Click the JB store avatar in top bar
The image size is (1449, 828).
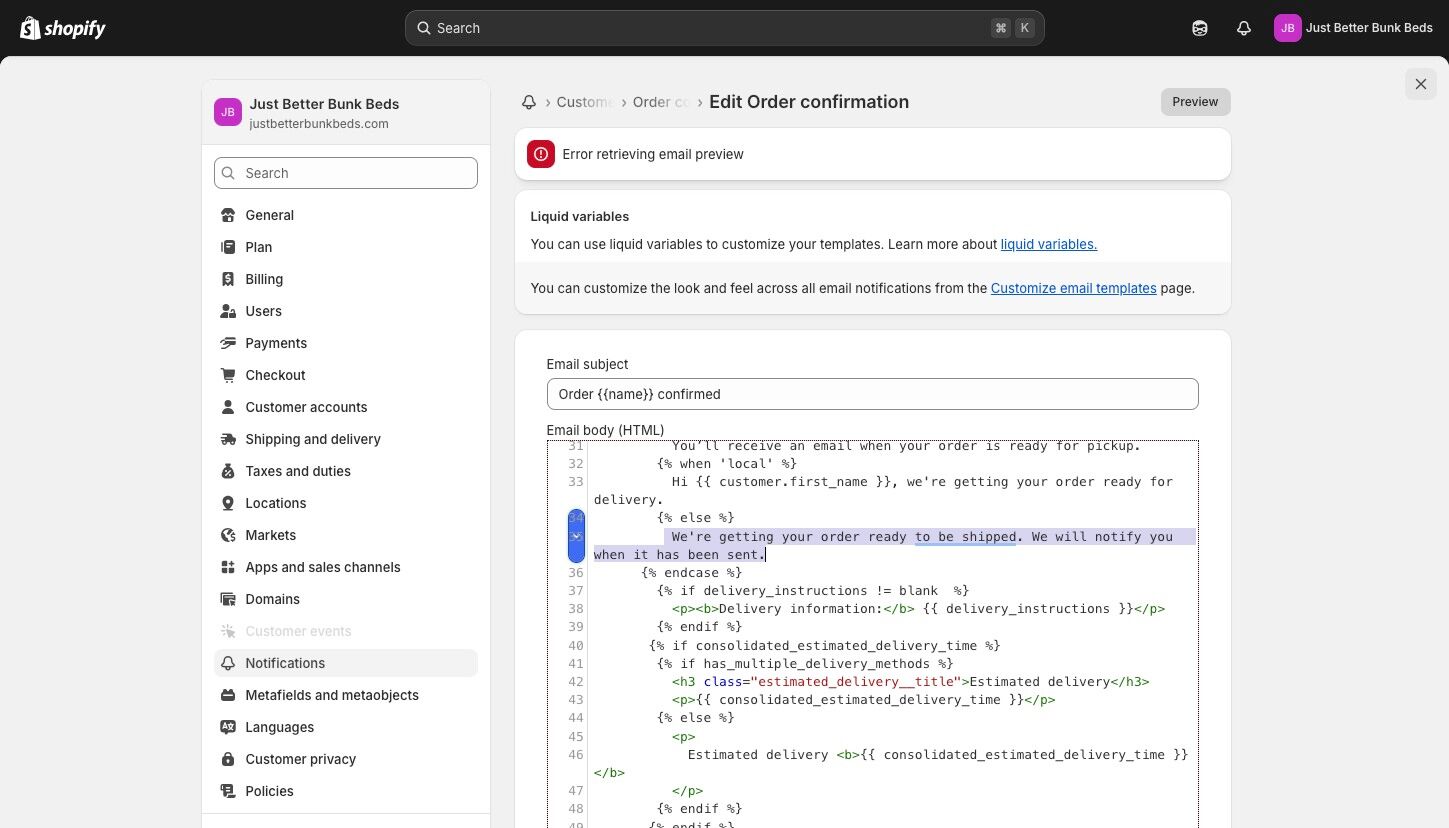point(1287,28)
